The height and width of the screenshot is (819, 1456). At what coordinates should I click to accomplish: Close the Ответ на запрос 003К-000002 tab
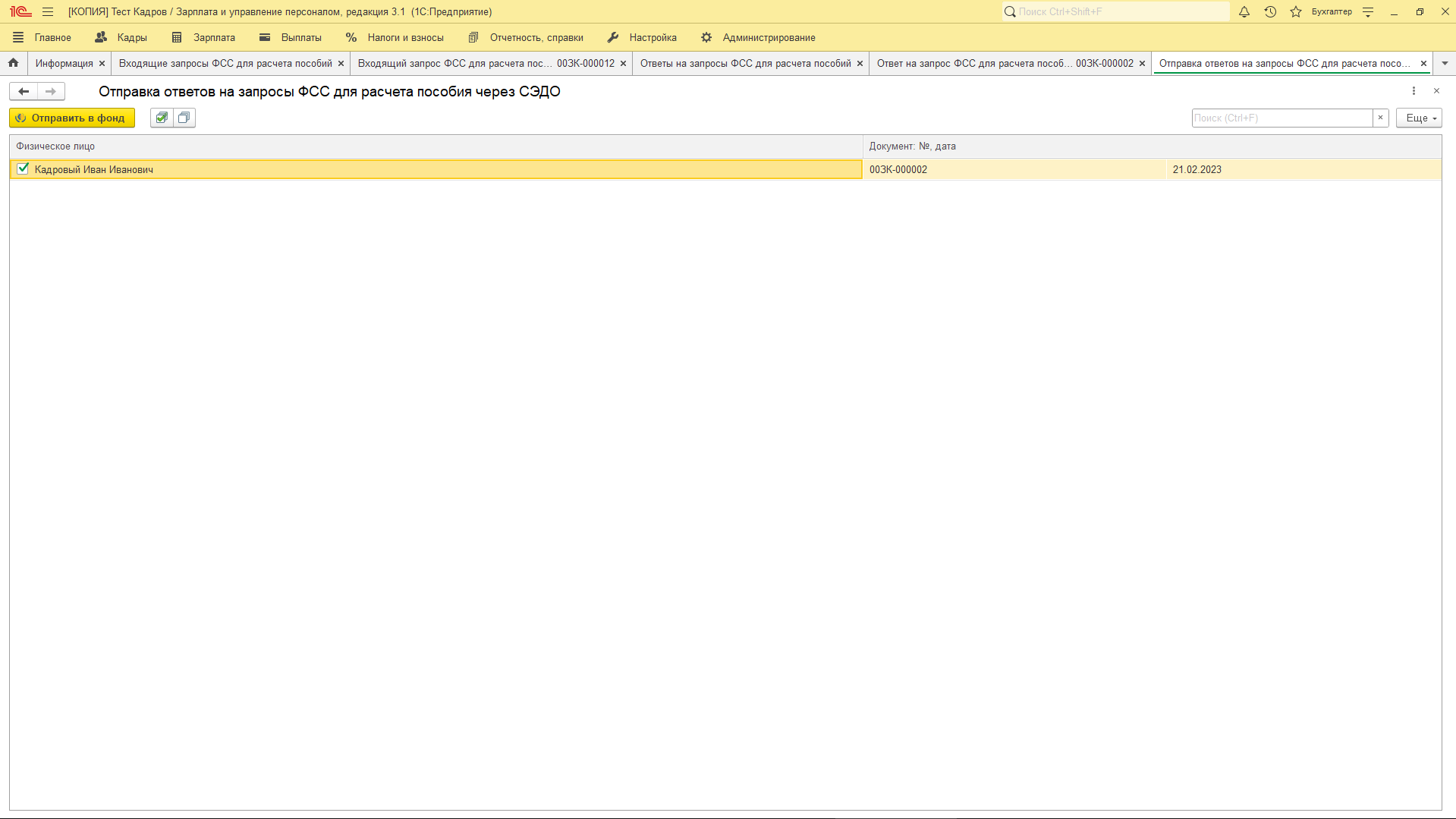point(1143,64)
